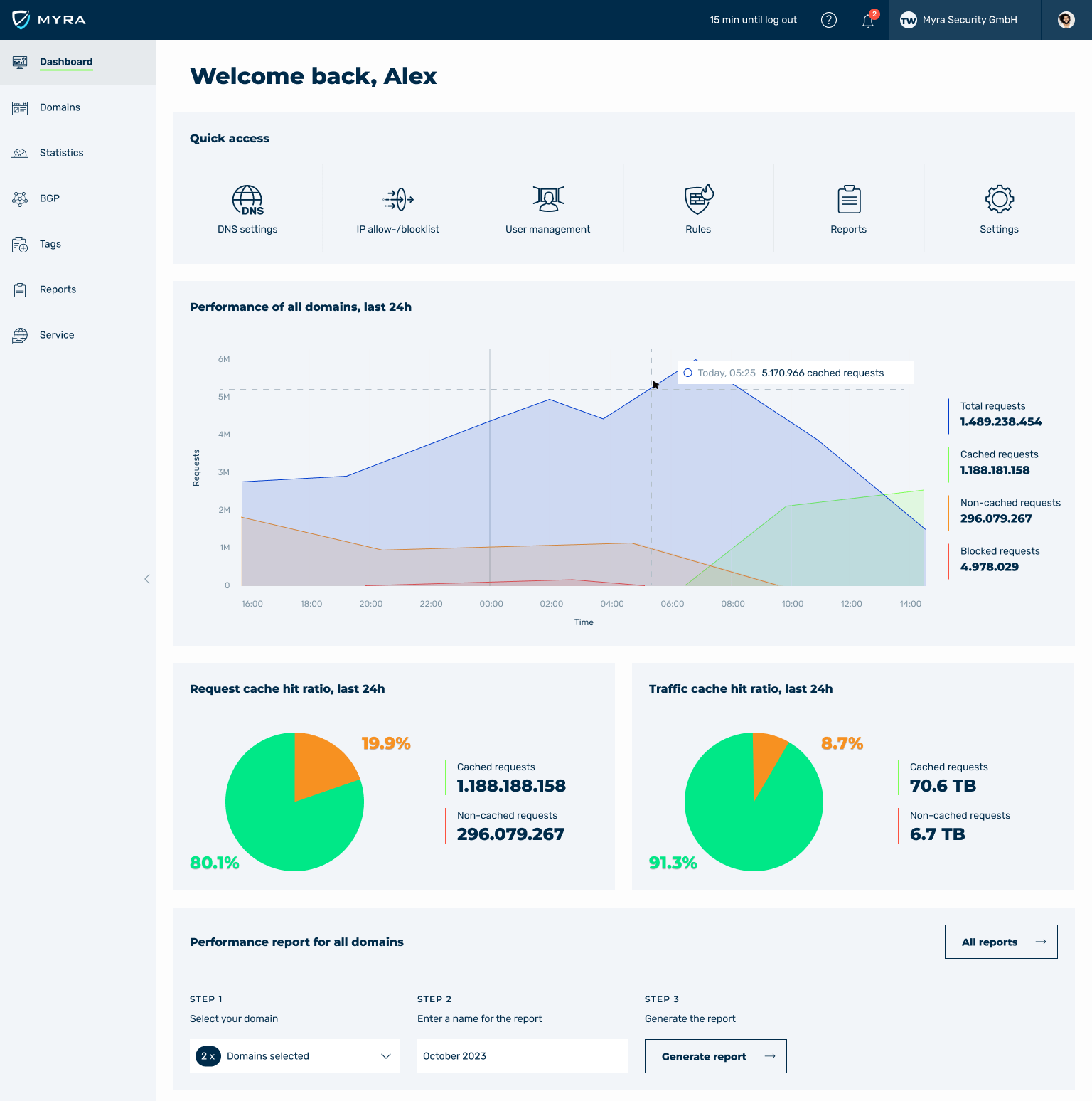The height and width of the screenshot is (1101, 1092).
Task: Select Tags in sidebar menu
Action: 50,244
